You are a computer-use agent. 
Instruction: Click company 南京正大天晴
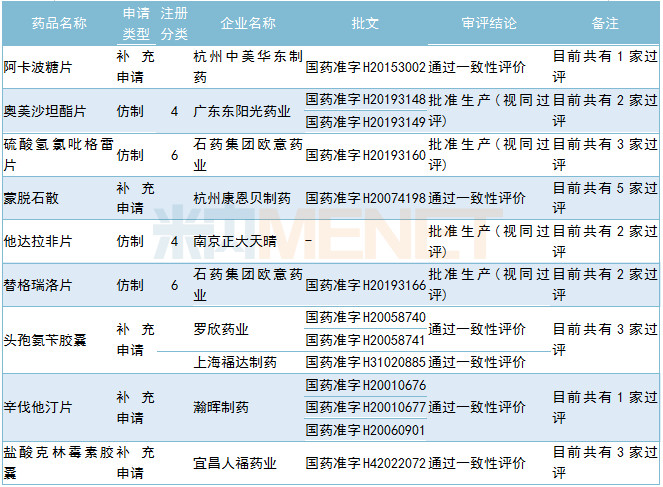[x=235, y=241]
